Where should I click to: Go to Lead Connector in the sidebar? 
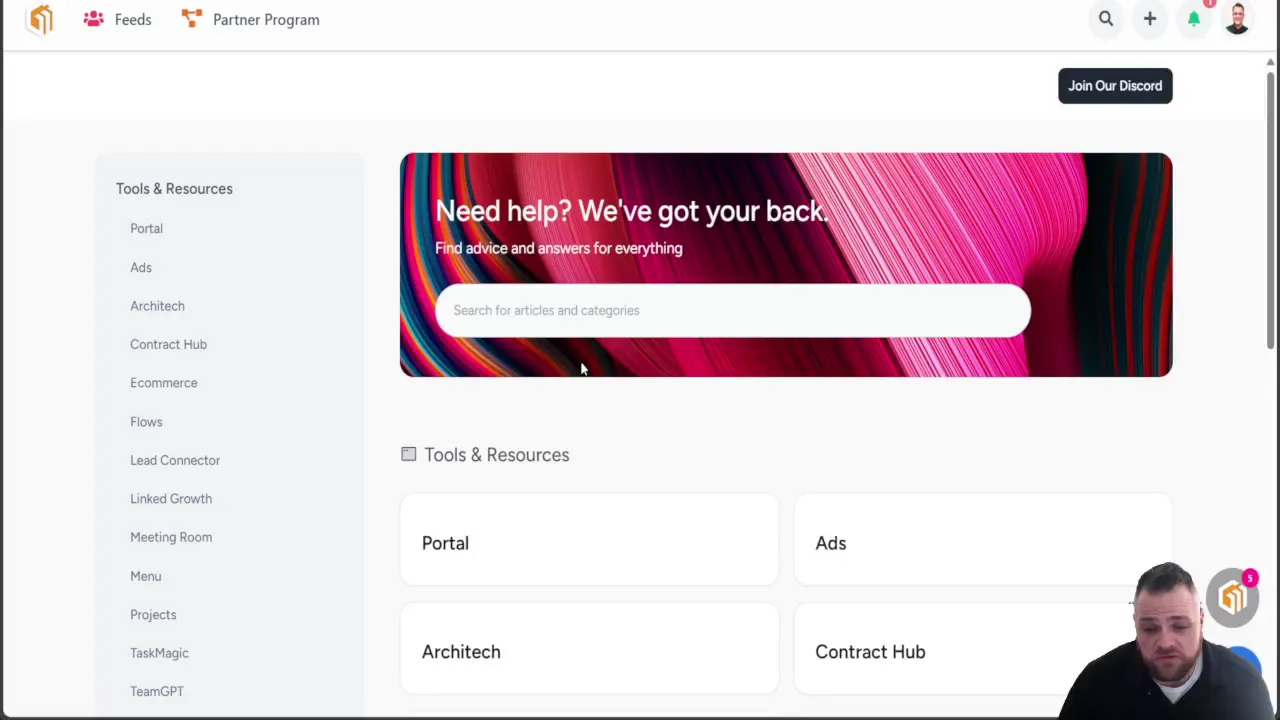(175, 460)
